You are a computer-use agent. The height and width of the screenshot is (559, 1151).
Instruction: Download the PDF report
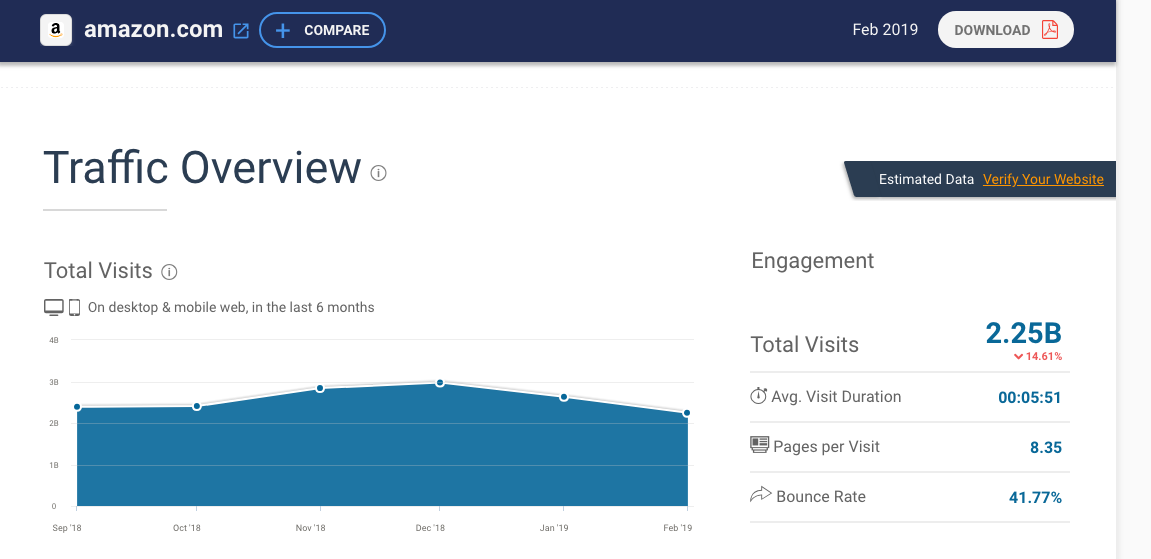(1006, 30)
